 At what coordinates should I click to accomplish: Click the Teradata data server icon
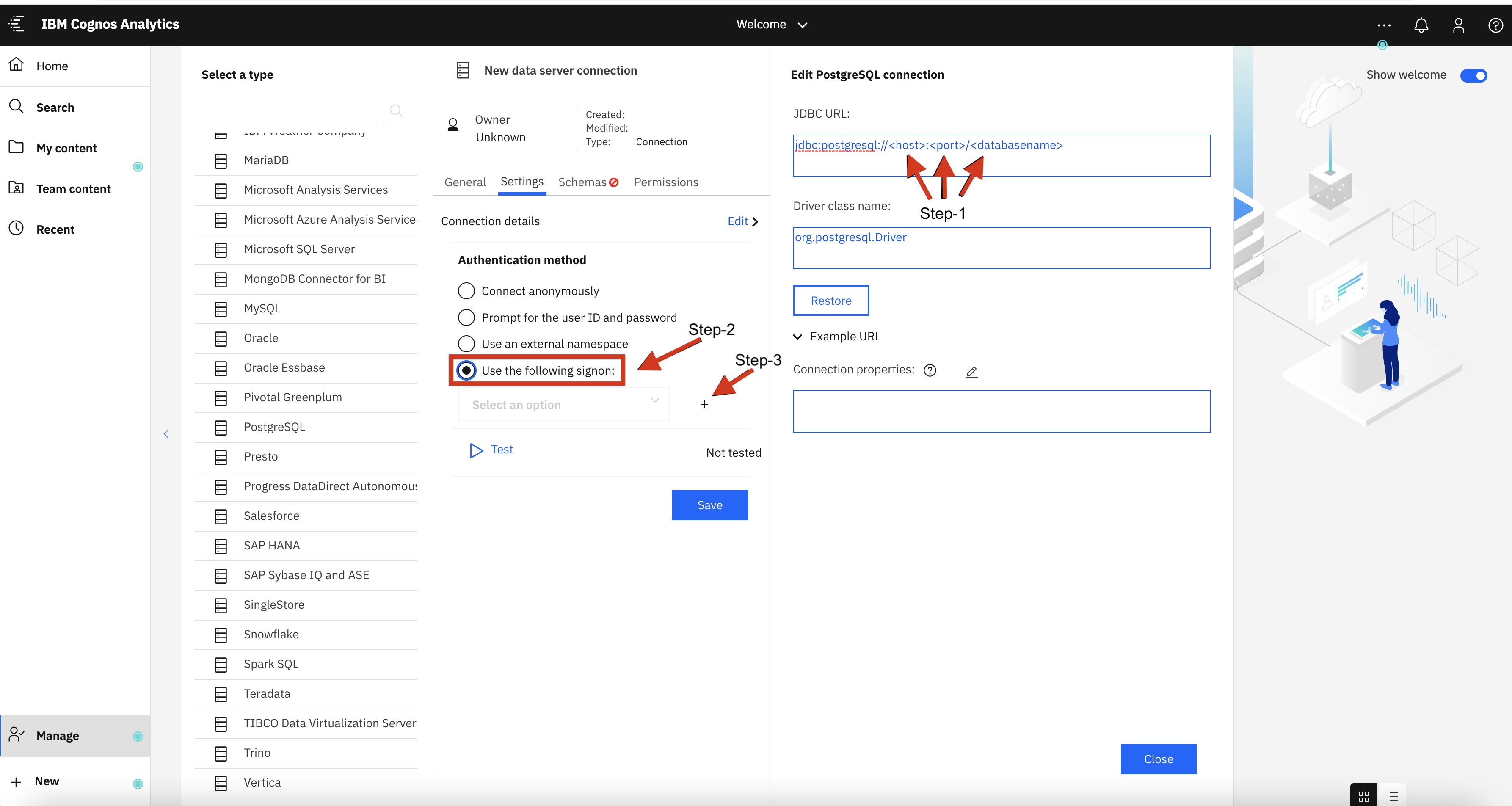[221, 695]
